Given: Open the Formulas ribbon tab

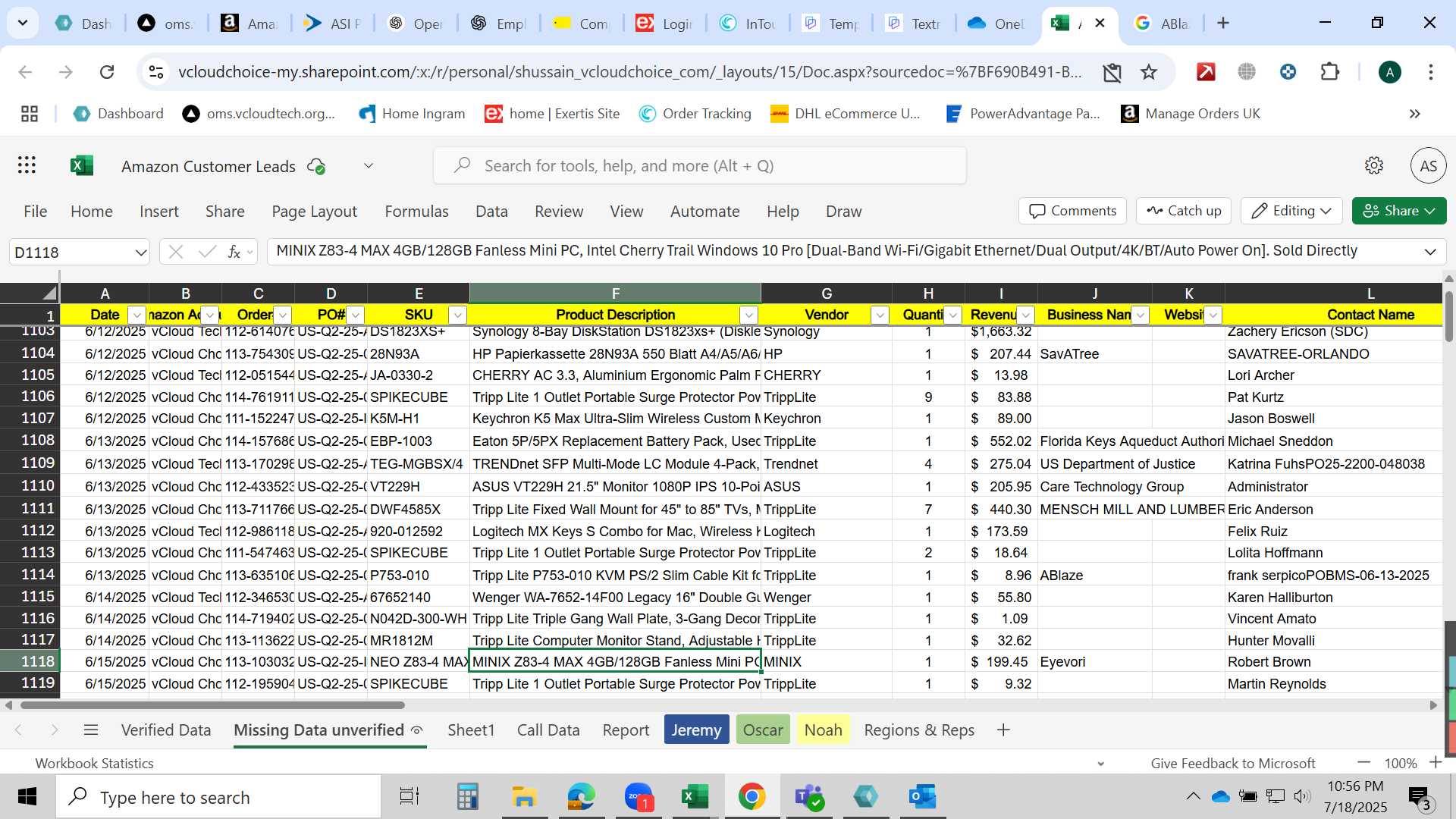Looking at the screenshot, I should coord(416,212).
